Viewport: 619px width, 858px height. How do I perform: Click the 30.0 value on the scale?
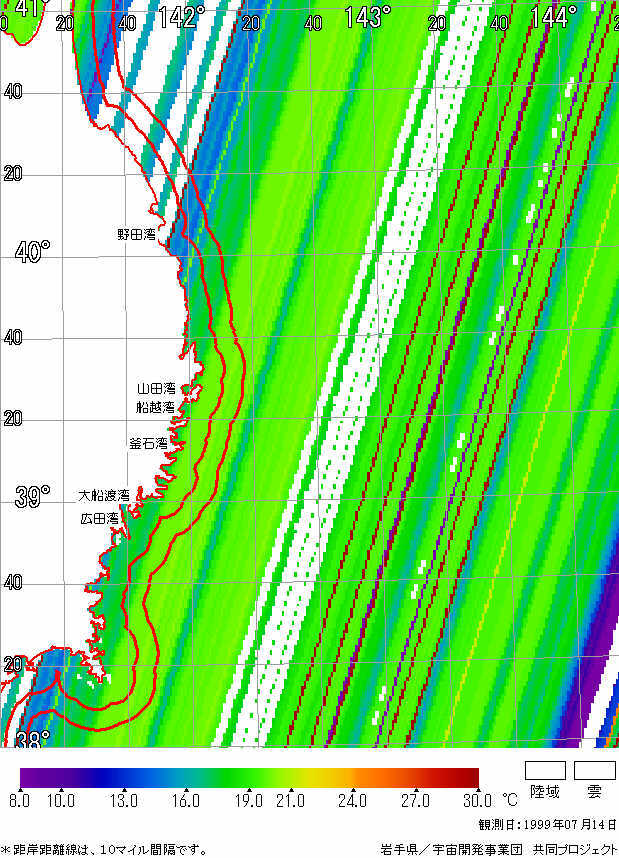click(478, 801)
